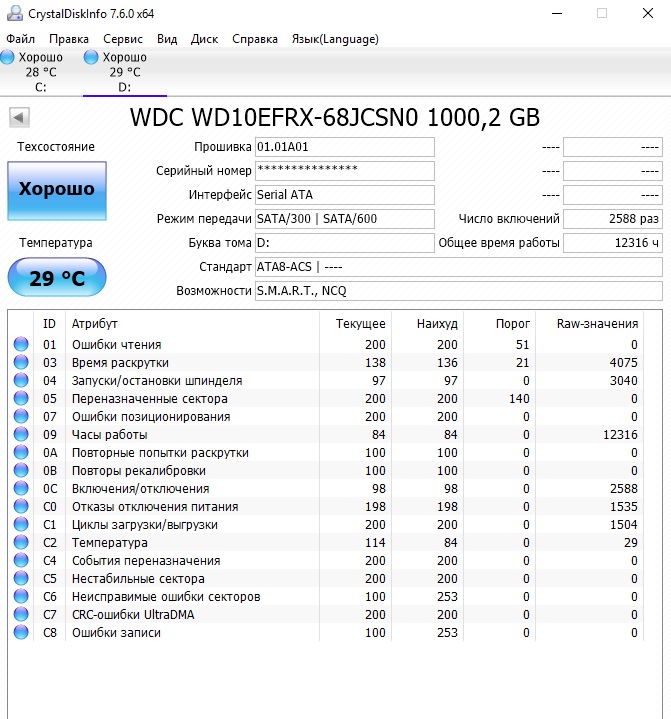The height and width of the screenshot is (719, 671).
Task: Click blue status orb for attribute C0
Action: [21, 506]
